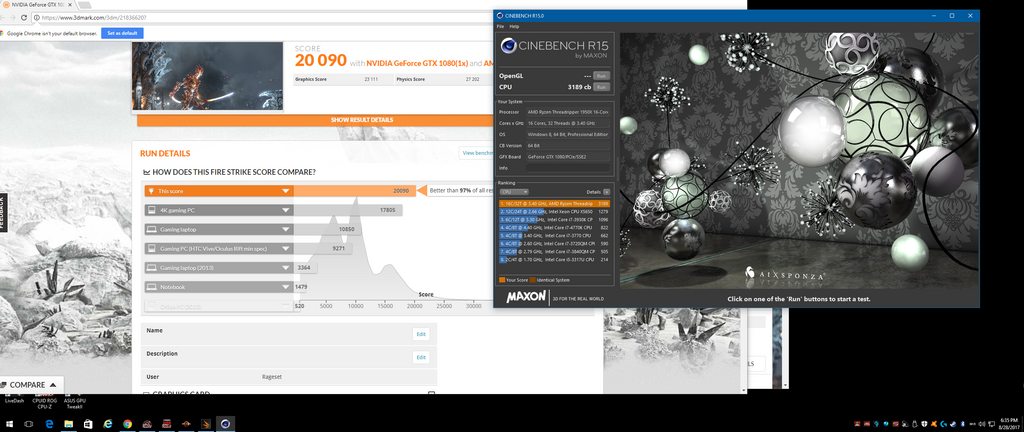The width and height of the screenshot is (1024, 432).
Task: Expand the This score dropdown arrow
Action: tap(285, 191)
